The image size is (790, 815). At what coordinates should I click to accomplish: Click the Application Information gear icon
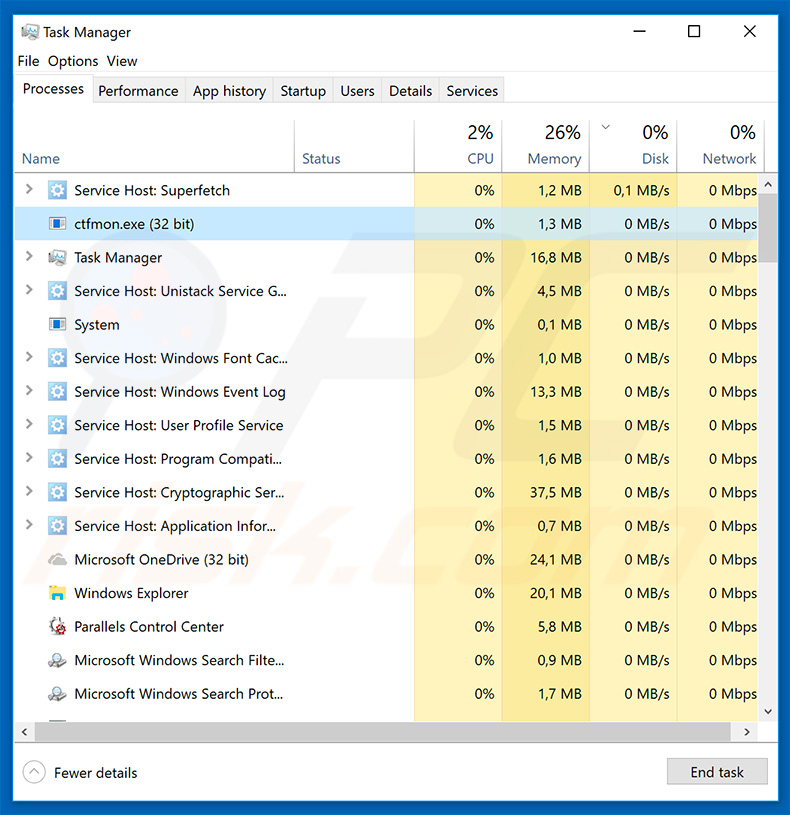click(57, 526)
